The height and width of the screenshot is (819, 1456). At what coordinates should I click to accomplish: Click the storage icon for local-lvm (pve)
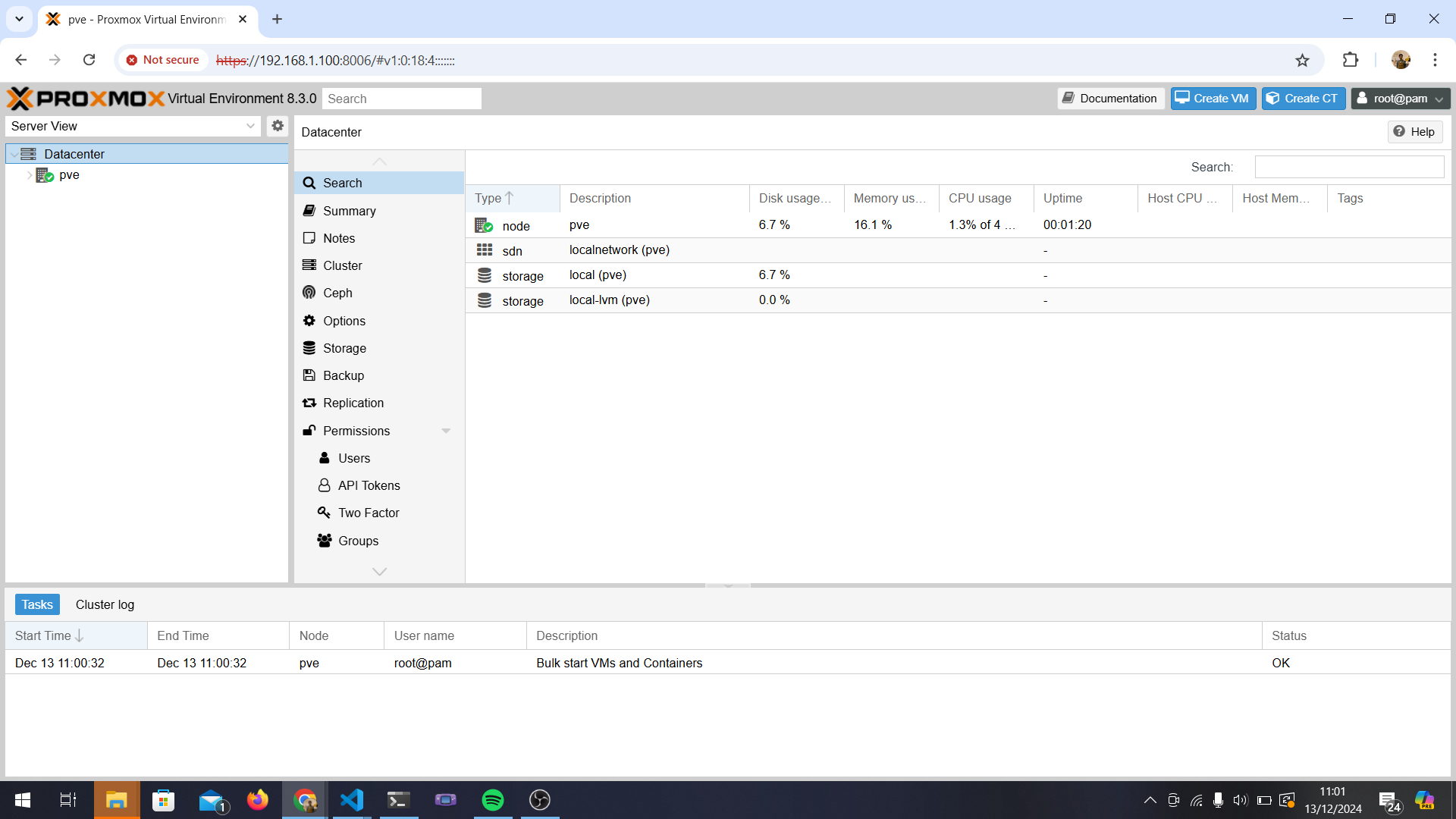(485, 300)
